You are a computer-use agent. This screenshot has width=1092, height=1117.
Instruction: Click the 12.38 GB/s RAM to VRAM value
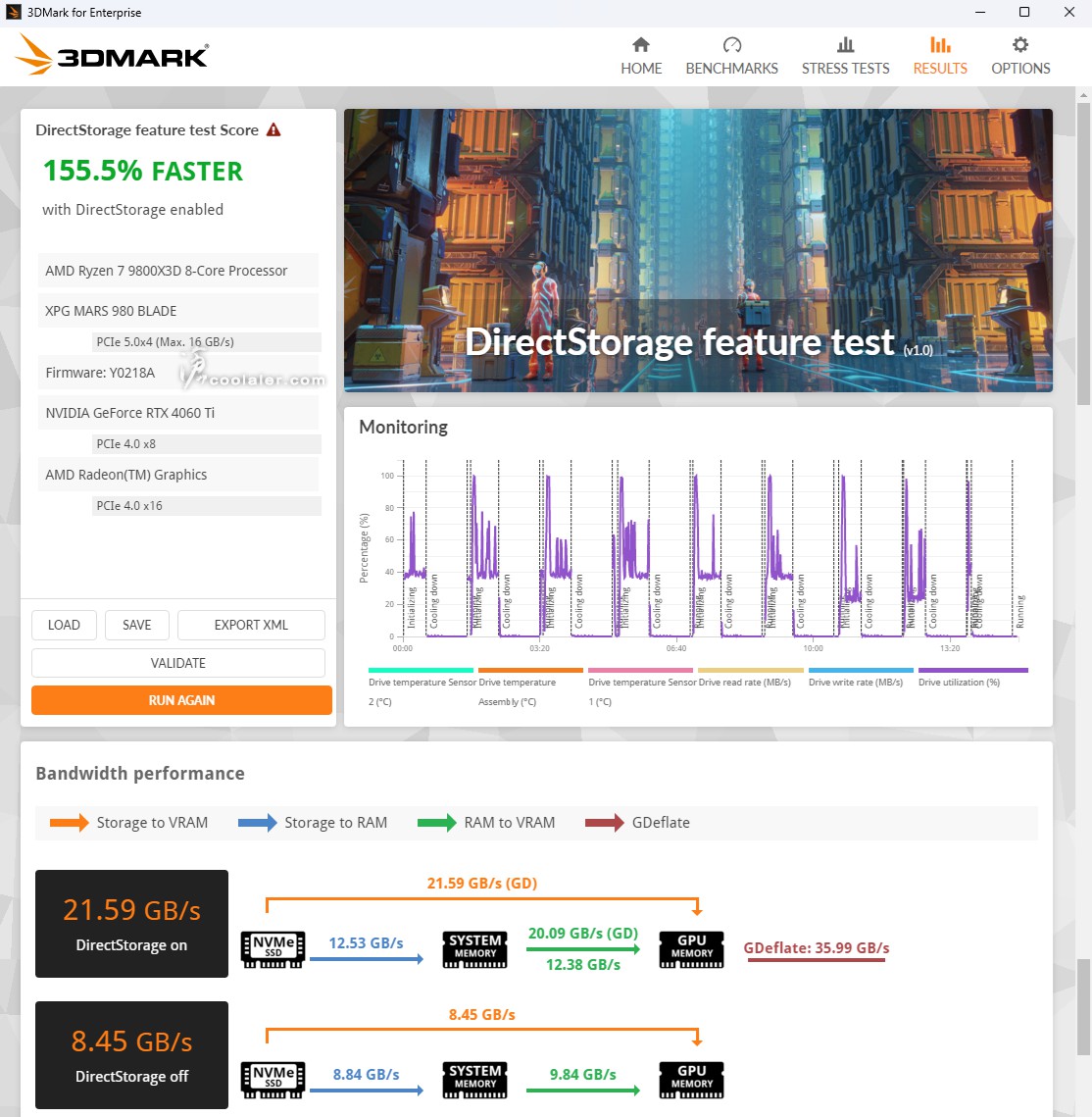(x=583, y=965)
